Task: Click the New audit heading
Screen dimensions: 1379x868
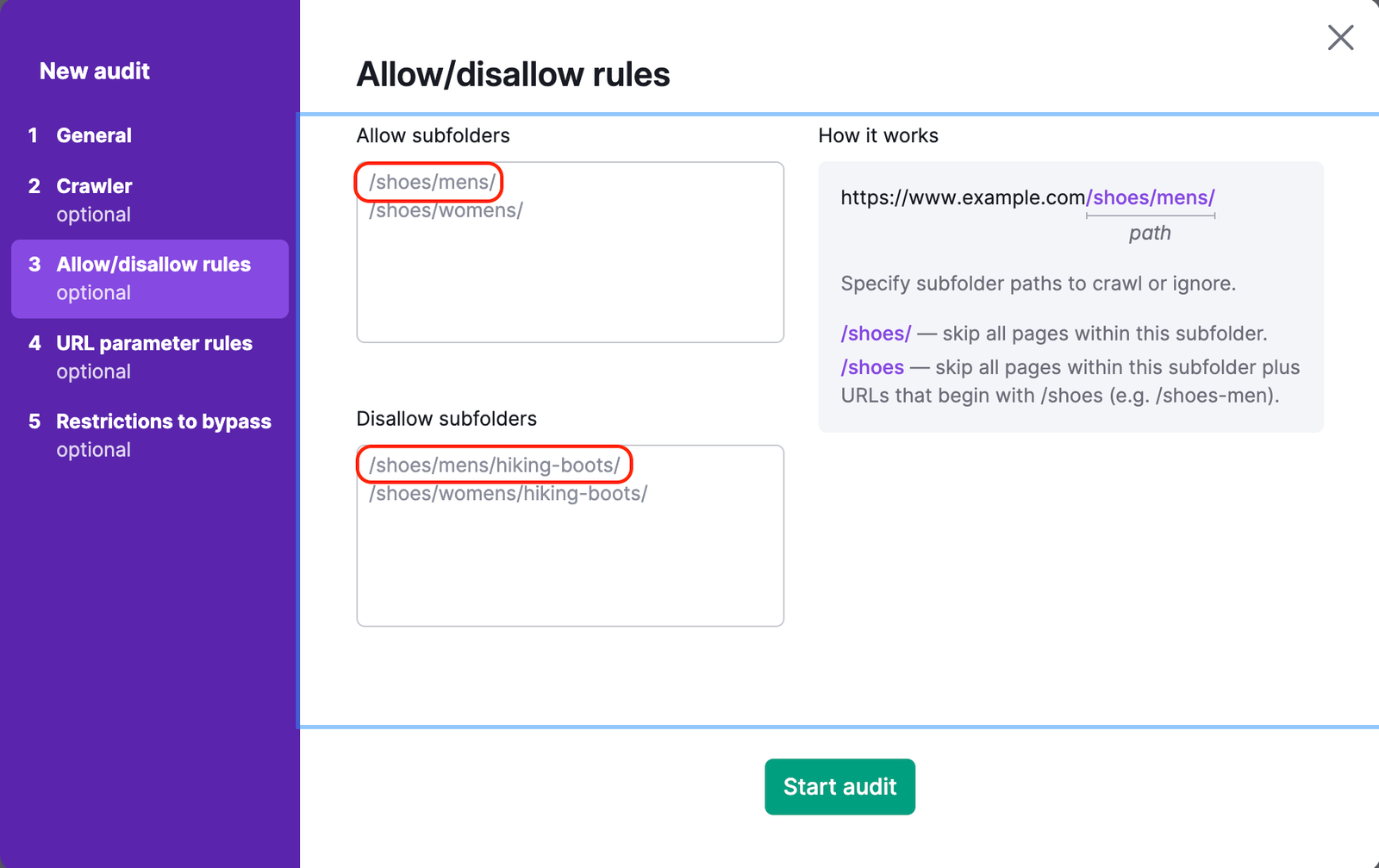Action: point(95,71)
